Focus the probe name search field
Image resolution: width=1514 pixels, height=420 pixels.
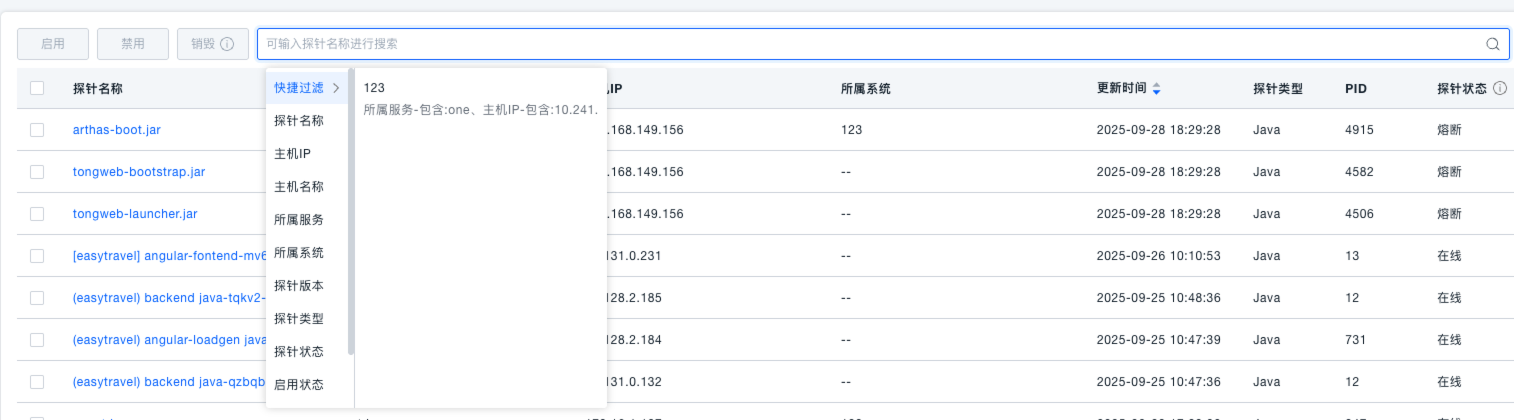870,44
